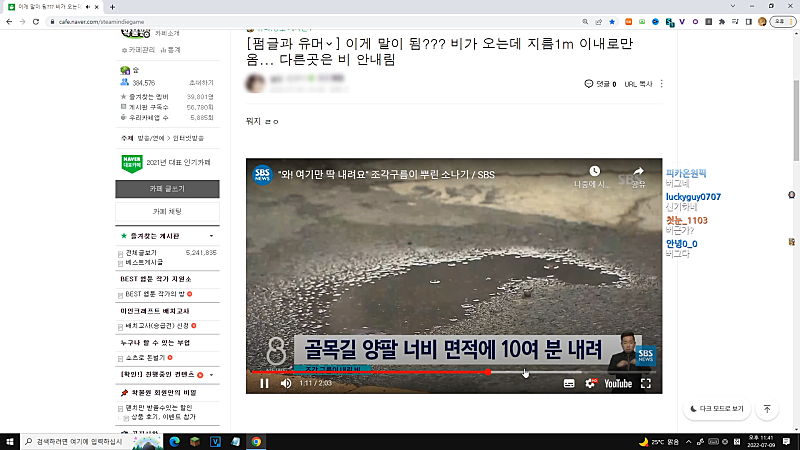Click the Chrome profile avatar
Viewport: 800px width, 450px height.
coord(762,21)
